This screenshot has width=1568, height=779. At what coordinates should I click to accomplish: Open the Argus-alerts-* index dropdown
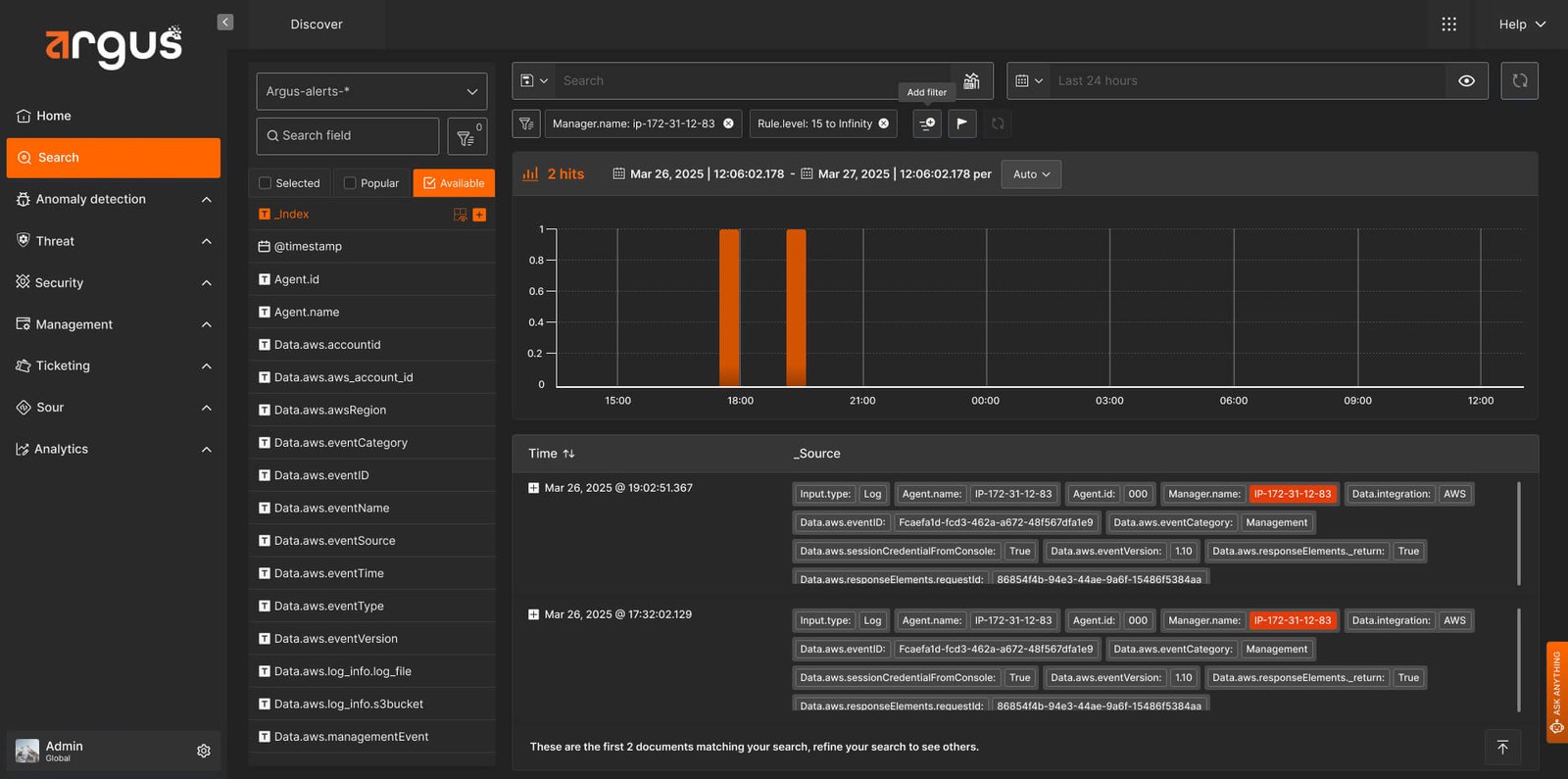coord(371,91)
